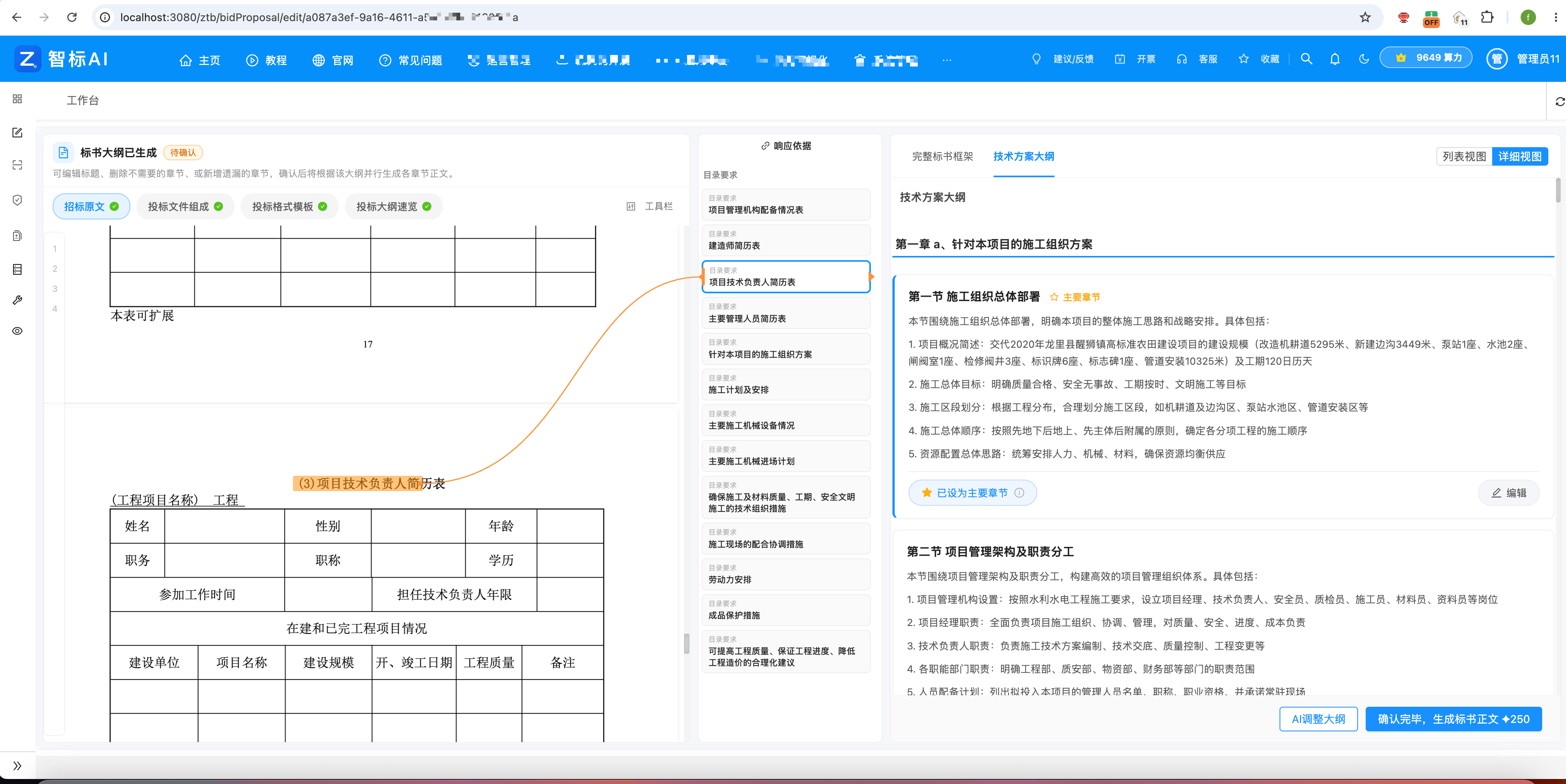Switch to 完整标书框架 tab

point(942,156)
